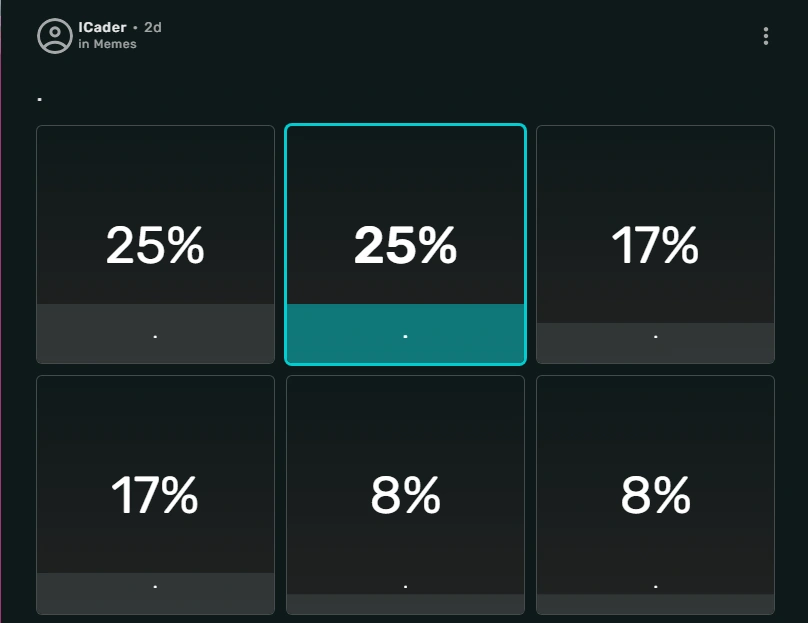Viewport: 808px width, 623px height.
Task: Open the three-dot post options menu
Action: click(765, 36)
